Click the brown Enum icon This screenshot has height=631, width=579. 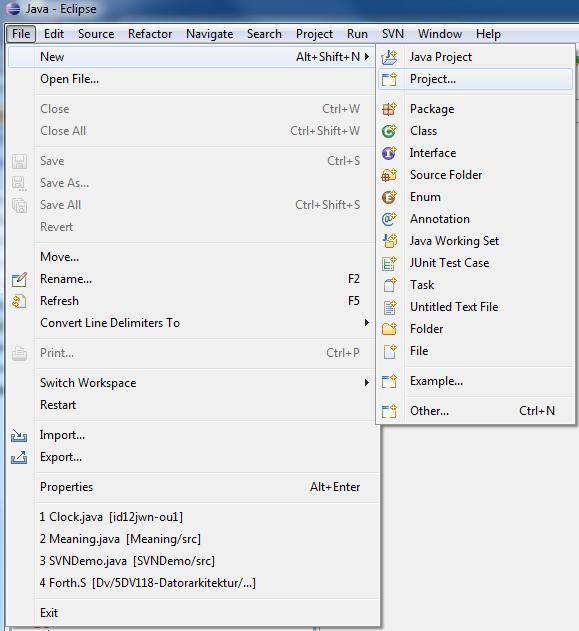pos(389,197)
